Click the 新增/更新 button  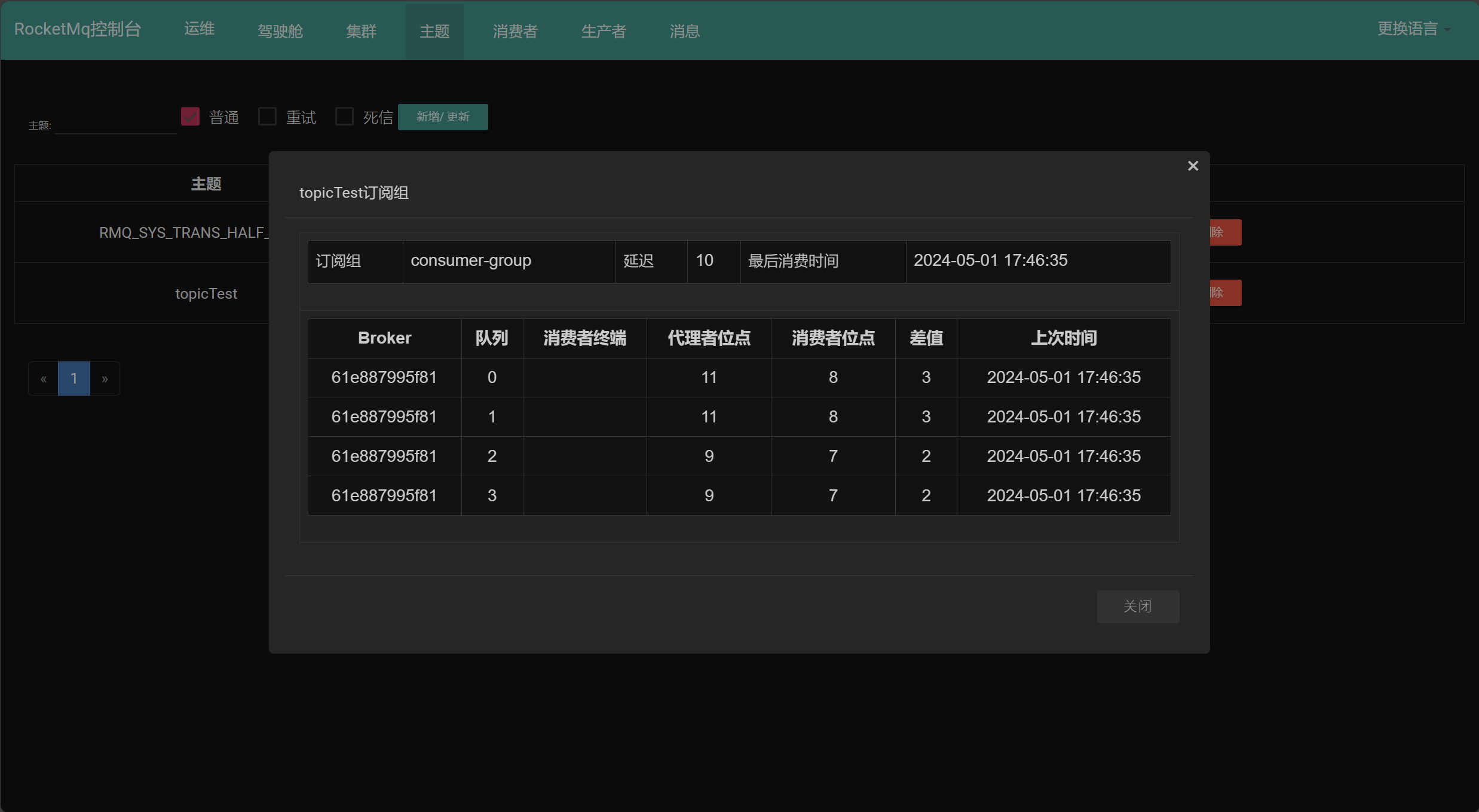pos(442,117)
